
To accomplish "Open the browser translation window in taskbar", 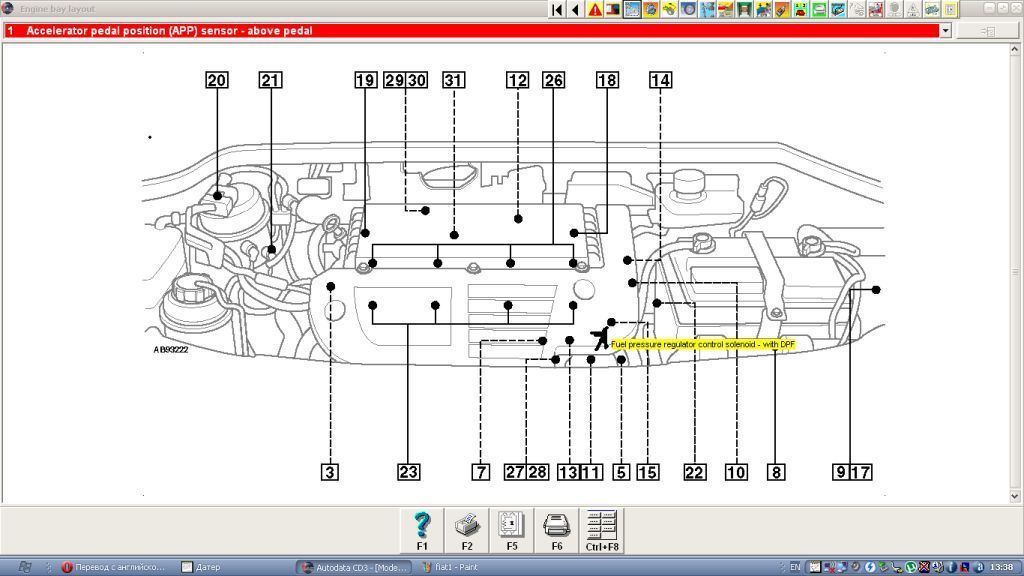I will [x=113, y=567].
